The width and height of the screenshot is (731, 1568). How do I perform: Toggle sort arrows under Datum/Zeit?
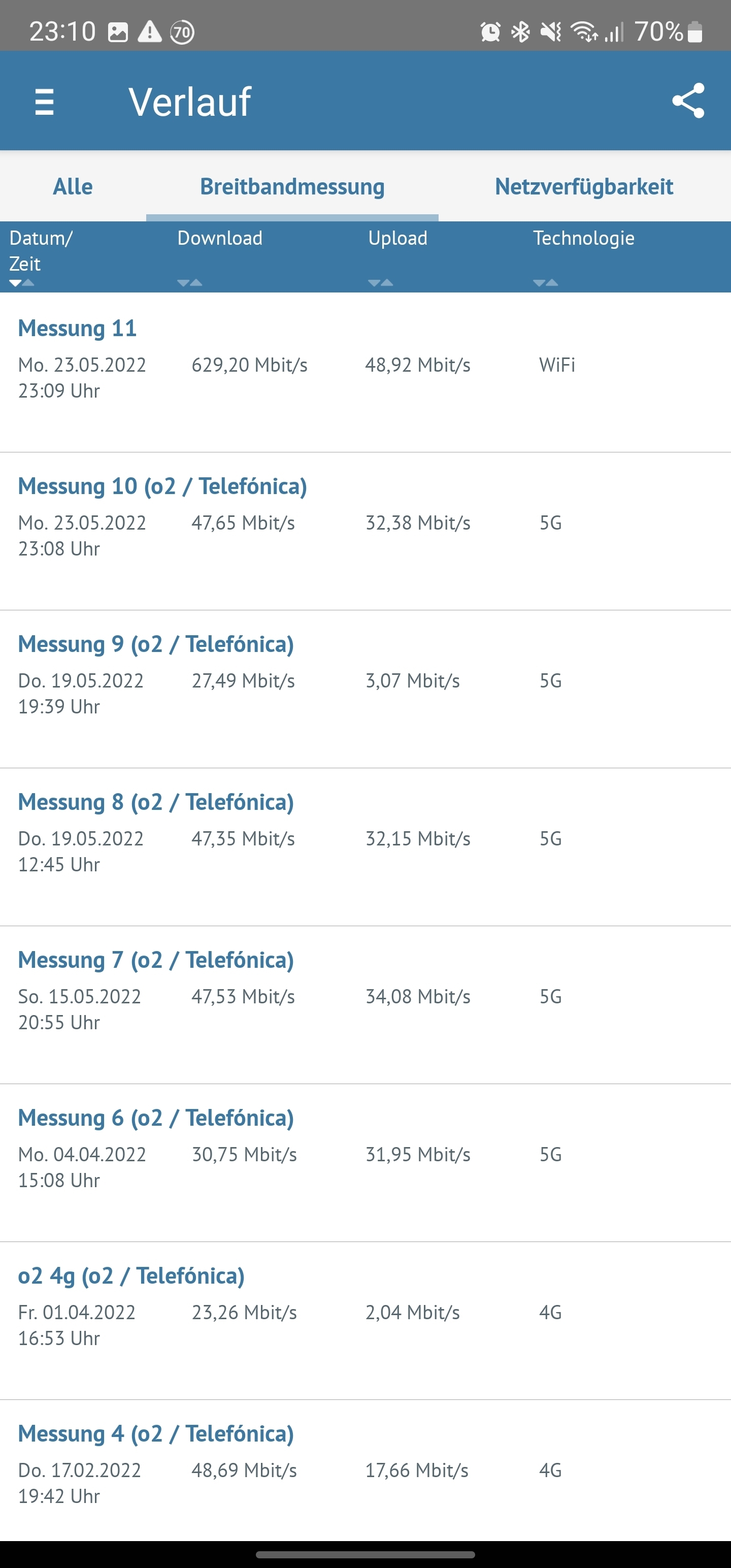(x=22, y=282)
